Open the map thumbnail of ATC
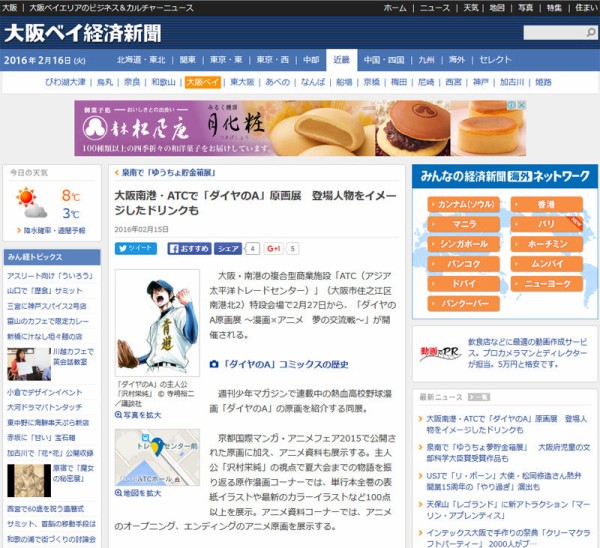The width and height of the screenshot is (600, 548). 157,457
